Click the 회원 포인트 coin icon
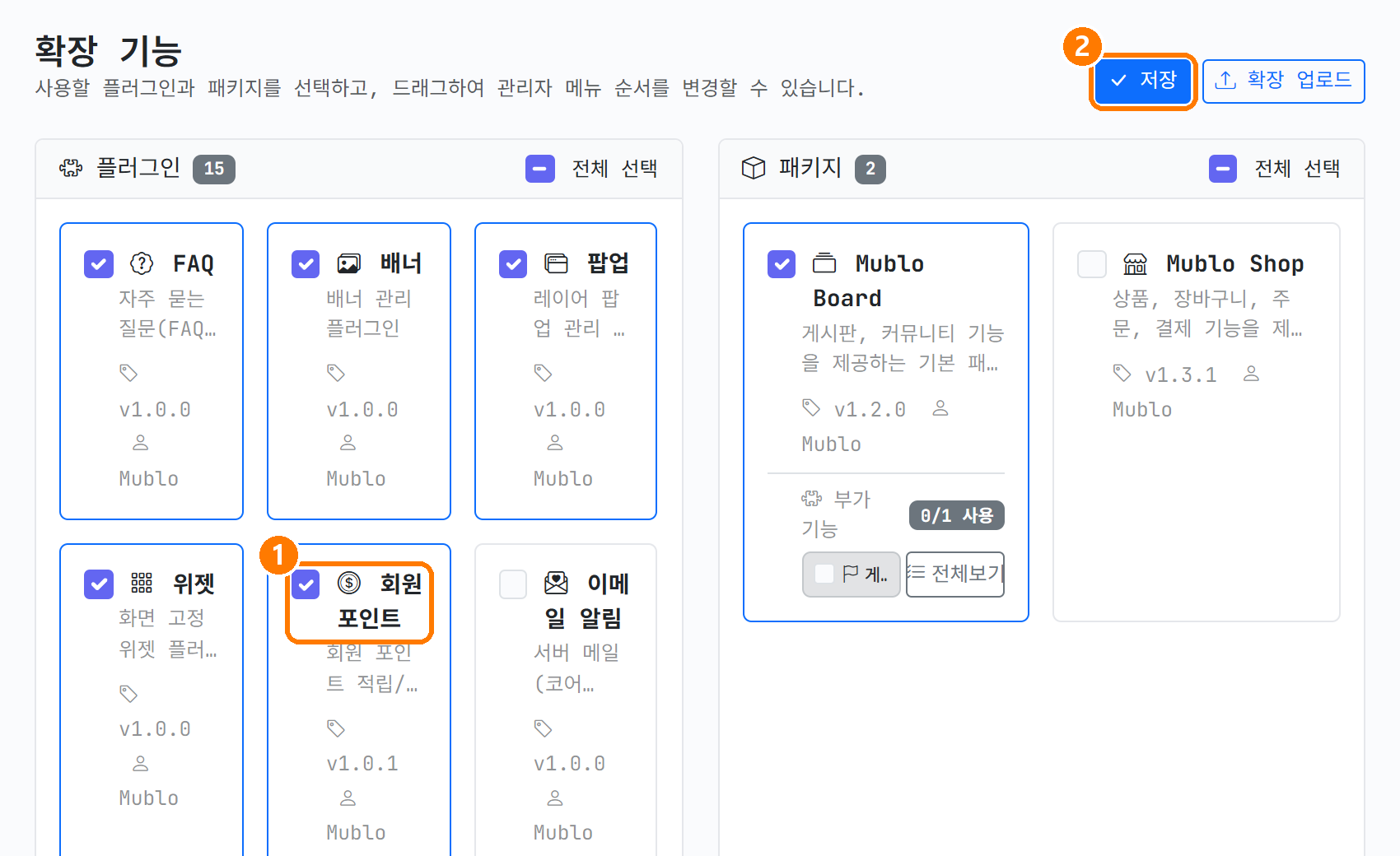The image size is (1400, 856). pos(349,584)
